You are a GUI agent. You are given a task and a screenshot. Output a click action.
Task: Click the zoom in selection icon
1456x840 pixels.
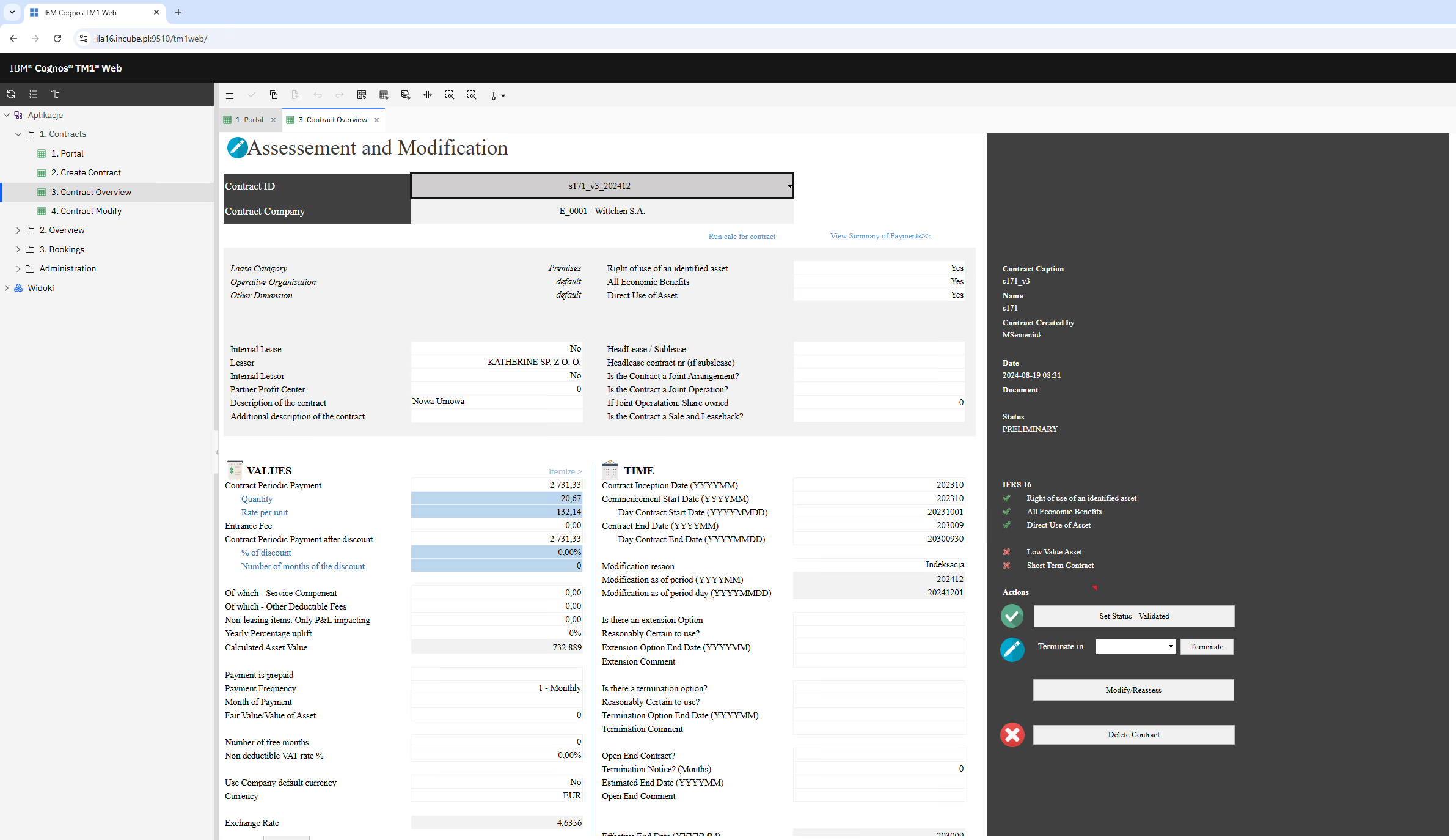[x=450, y=95]
